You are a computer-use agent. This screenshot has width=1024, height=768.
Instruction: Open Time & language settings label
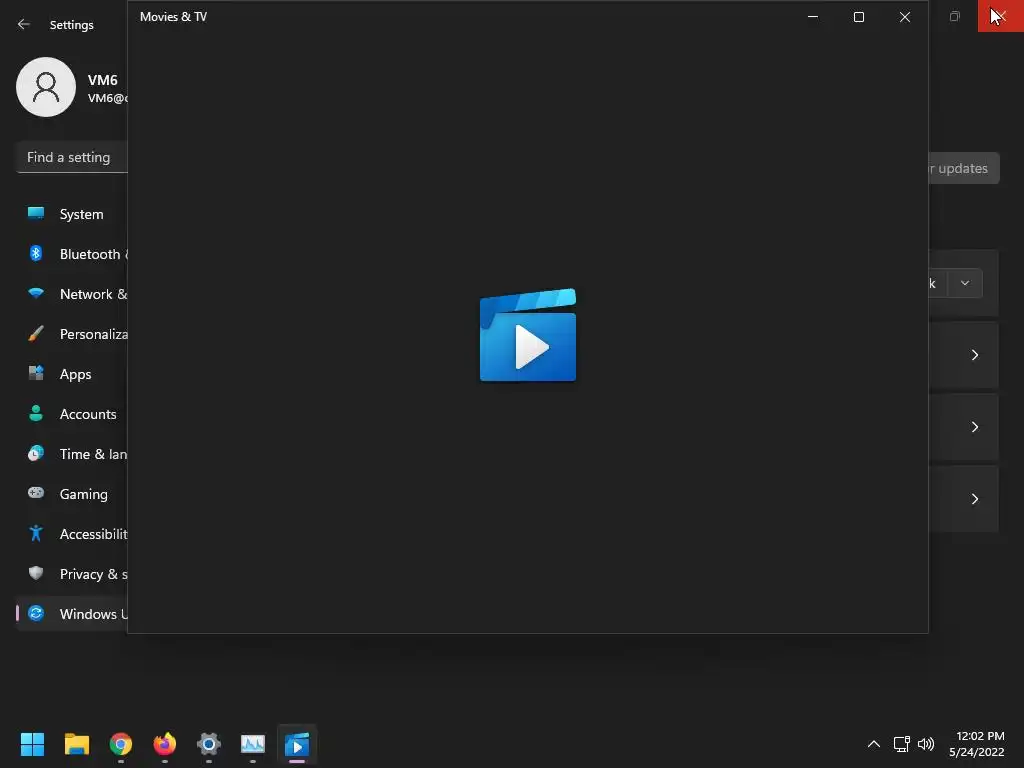(93, 454)
